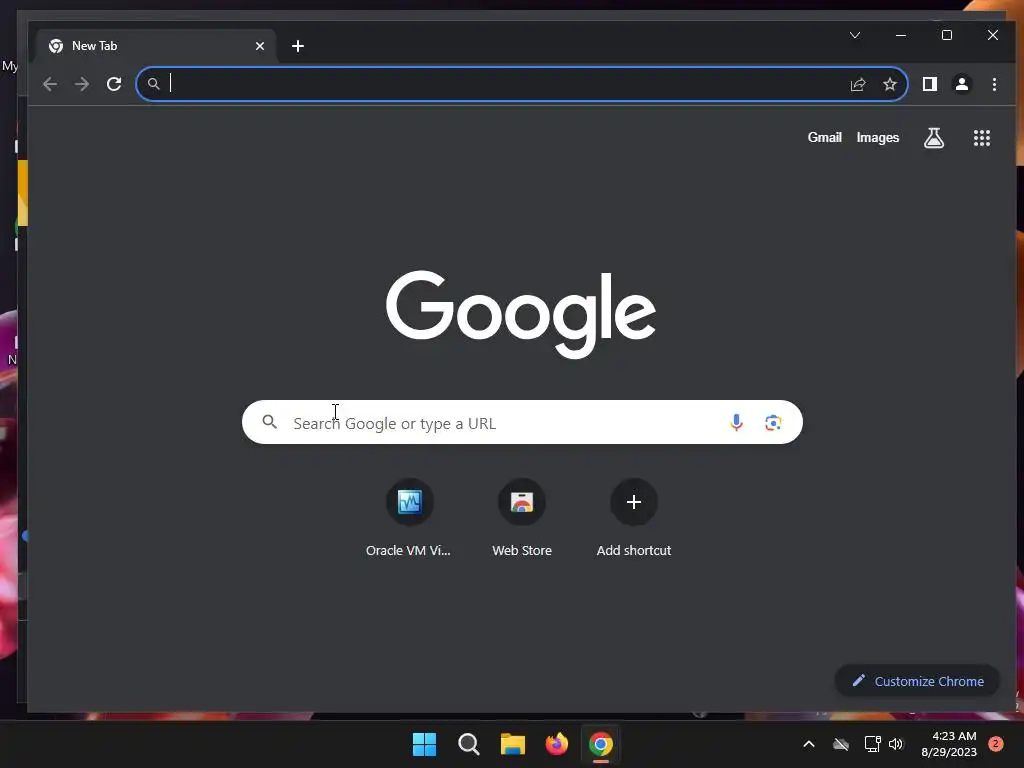Screen dimensions: 1024x768
Task: Open a new tab with the plus button
Action: click(x=298, y=46)
